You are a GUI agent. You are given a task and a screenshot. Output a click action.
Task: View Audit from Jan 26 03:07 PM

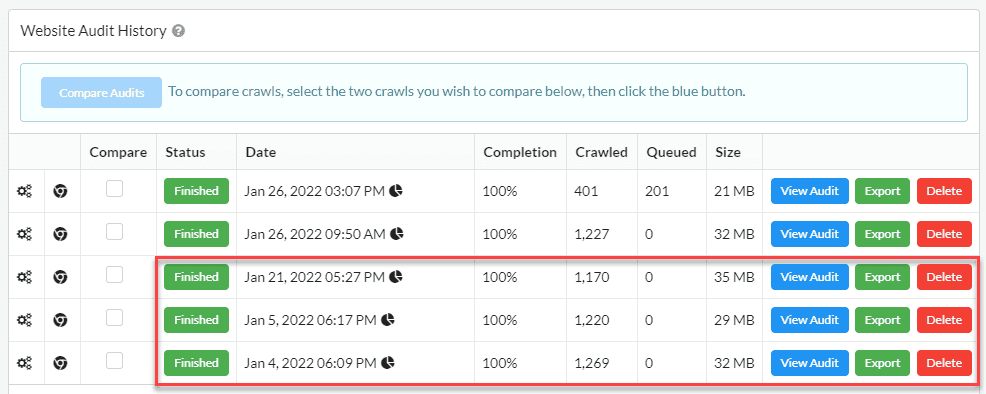(809, 191)
